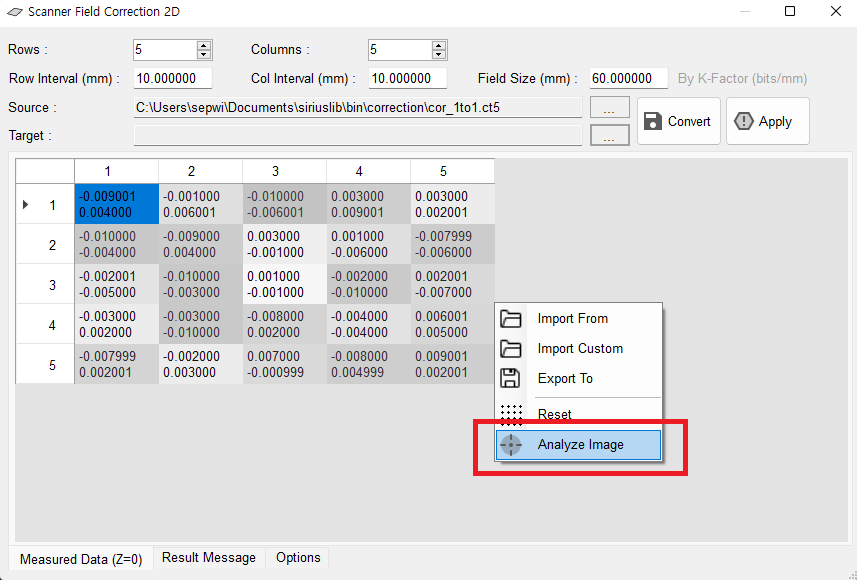Screen dimensions: 857x580
Task: Click the Field Size input field
Action: (628, 78)
